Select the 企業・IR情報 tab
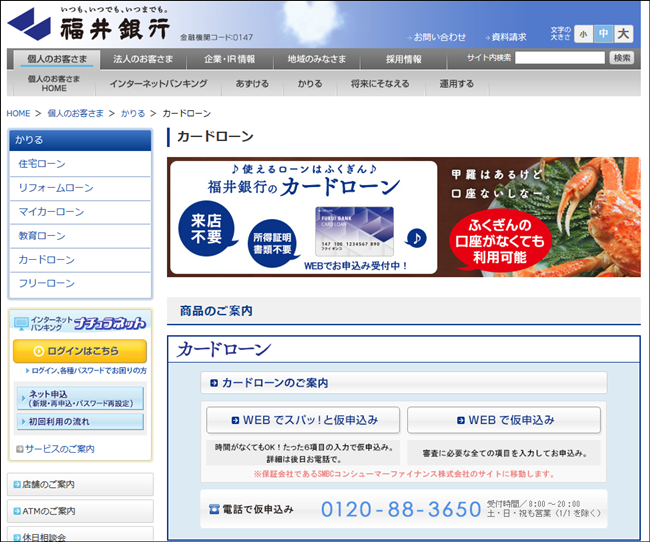 (x=229, y=59)
